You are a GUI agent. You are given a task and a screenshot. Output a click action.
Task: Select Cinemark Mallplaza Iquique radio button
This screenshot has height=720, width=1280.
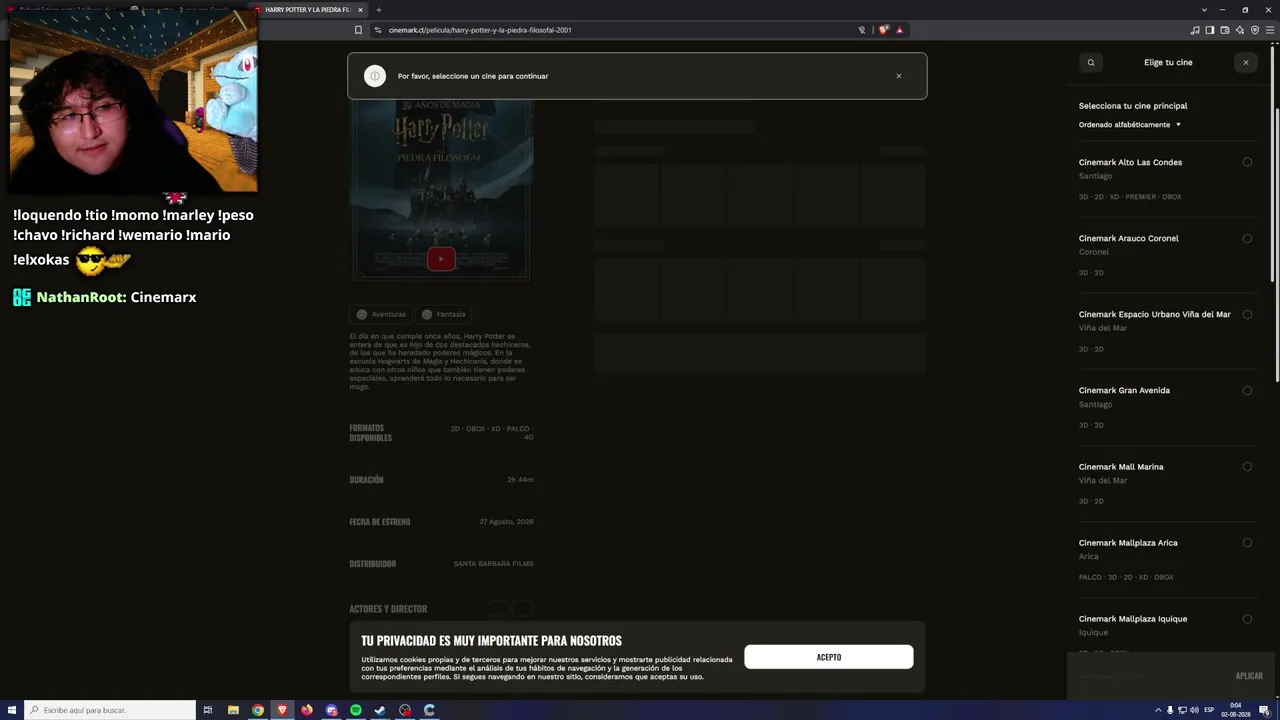pos(1247,619)
